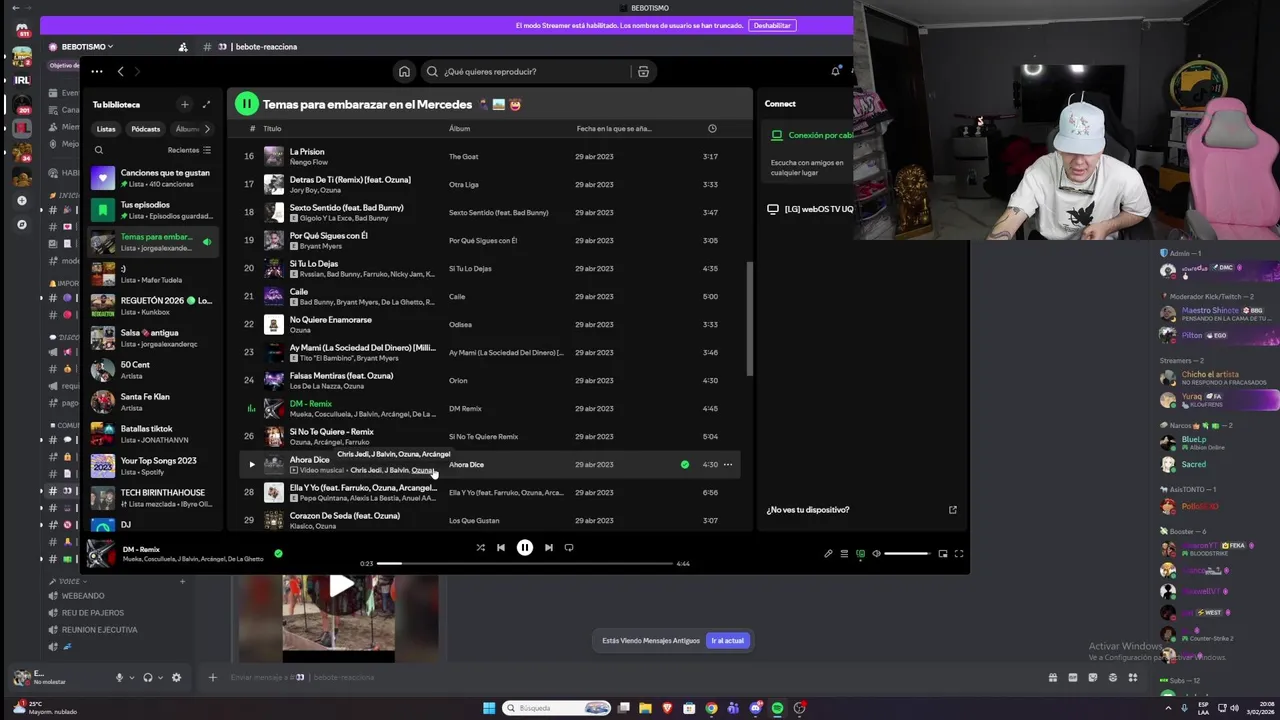
Task: Sort by duration clock column icon
Action: point(712,128)
